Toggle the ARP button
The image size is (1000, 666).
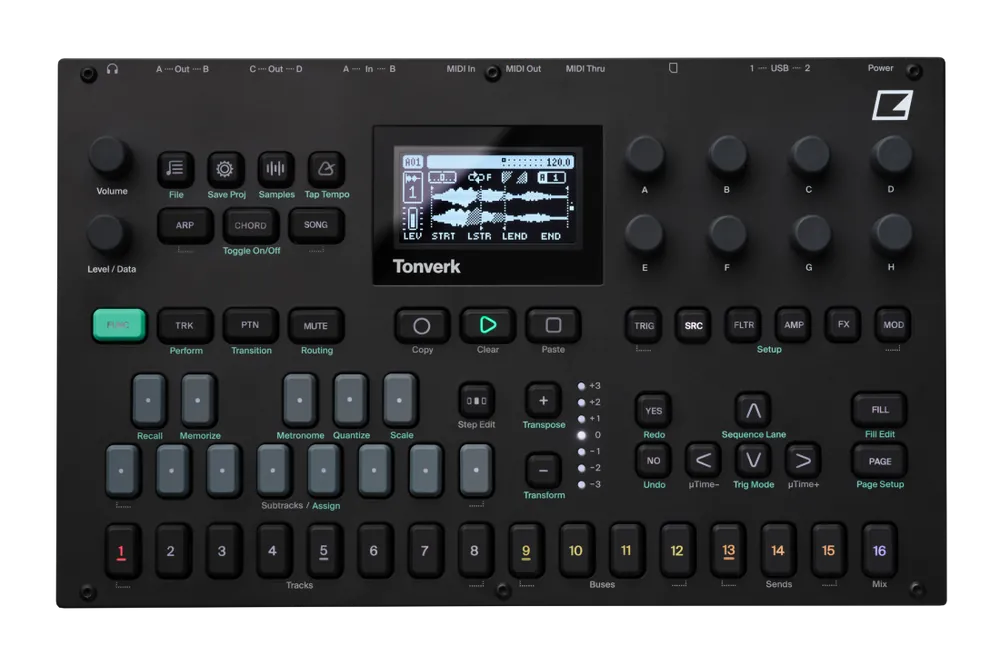click(x=185, y=226)
